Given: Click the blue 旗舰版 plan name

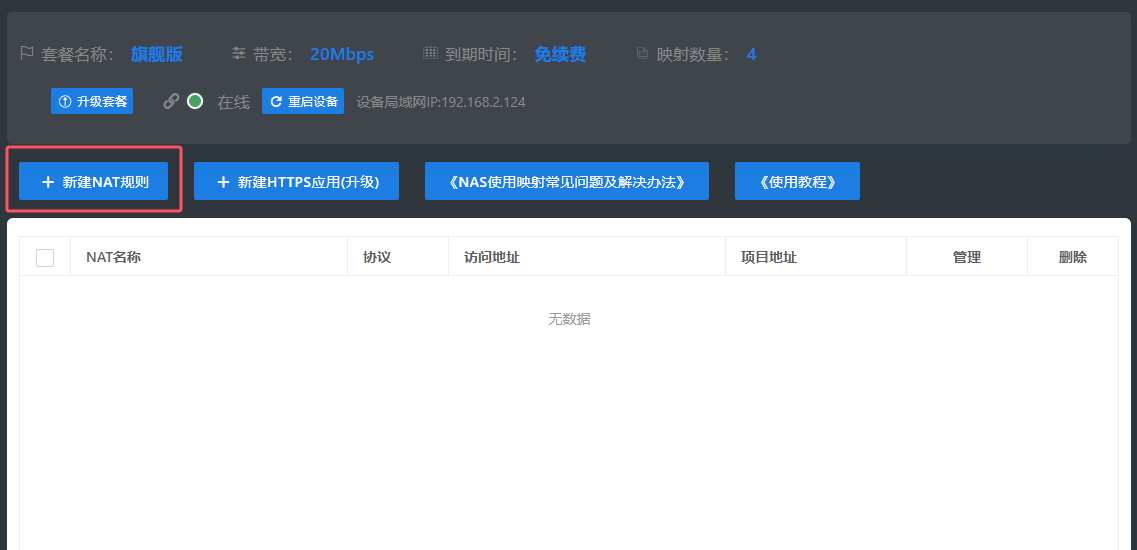Looking at the screenshot, I should pyautogui.click(x=156, y=54).
